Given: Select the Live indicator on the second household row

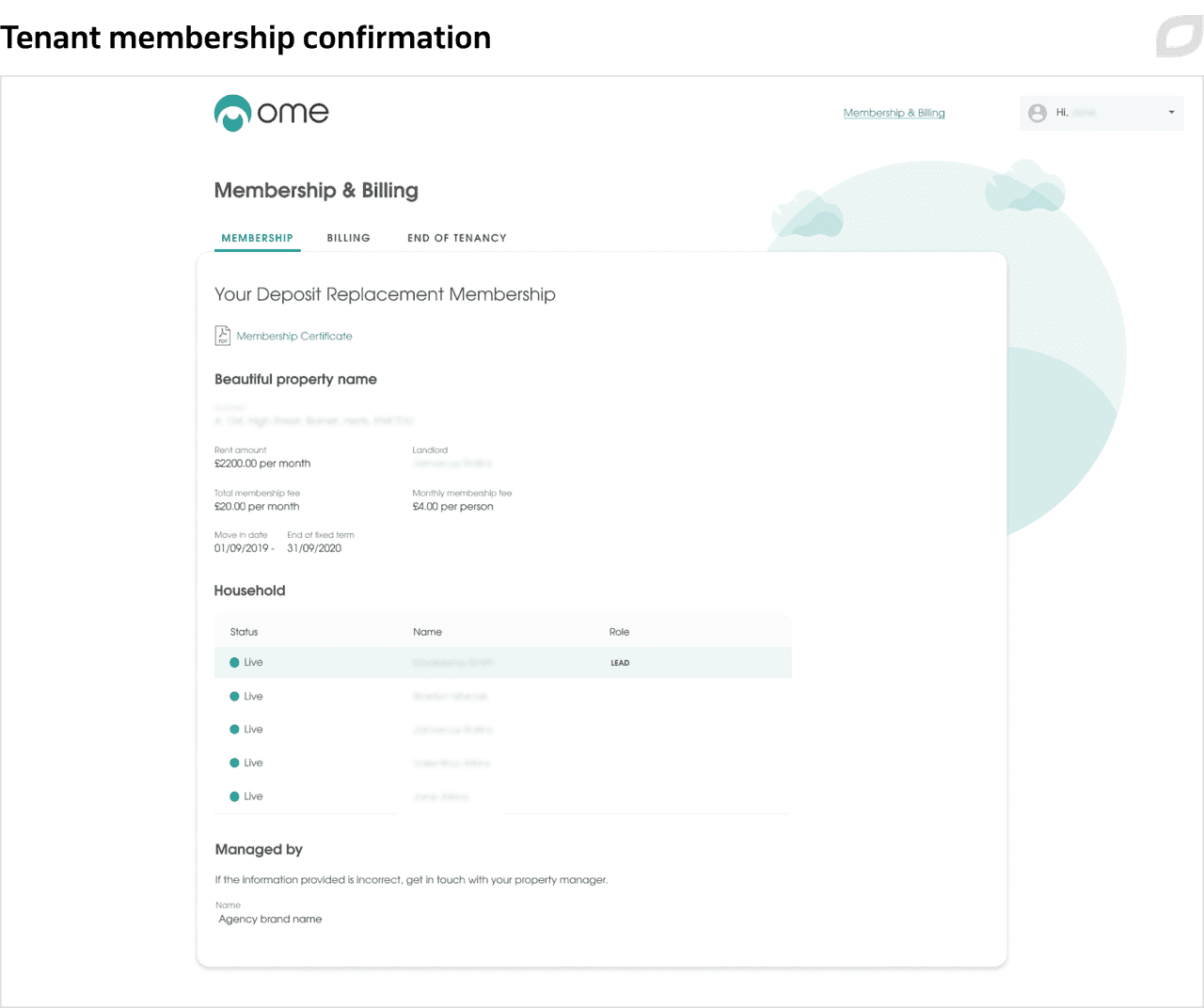Looking at the screenshot, I should [235, 696].
